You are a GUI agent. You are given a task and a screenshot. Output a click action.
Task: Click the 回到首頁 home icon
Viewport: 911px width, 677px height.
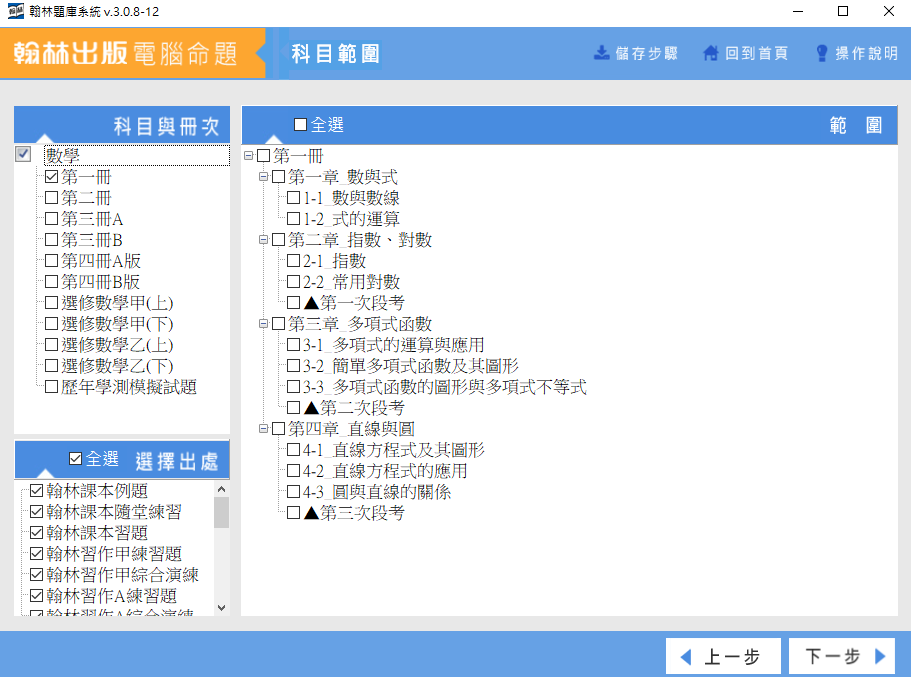tap(711, 53)
